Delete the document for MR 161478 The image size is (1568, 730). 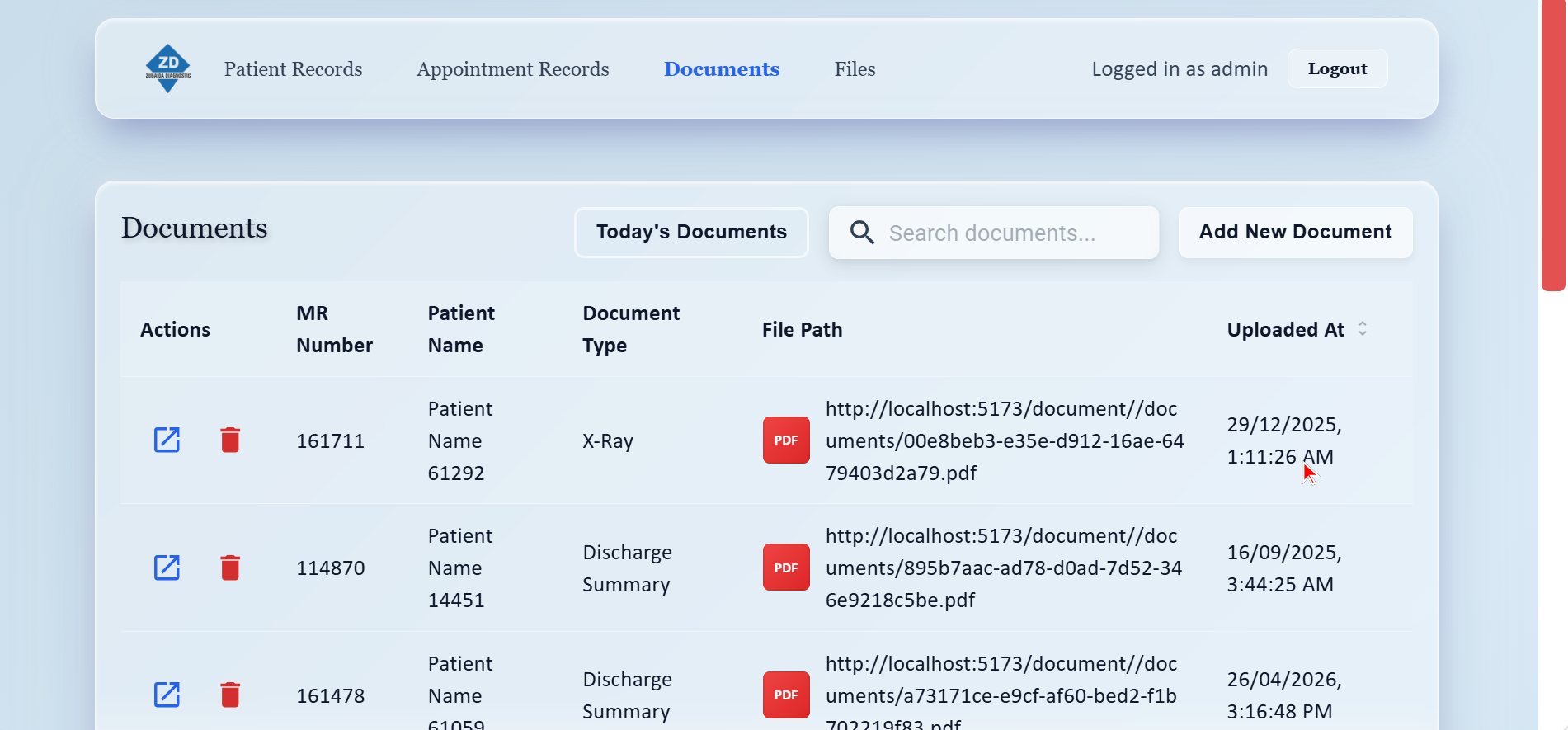(230, 695)
